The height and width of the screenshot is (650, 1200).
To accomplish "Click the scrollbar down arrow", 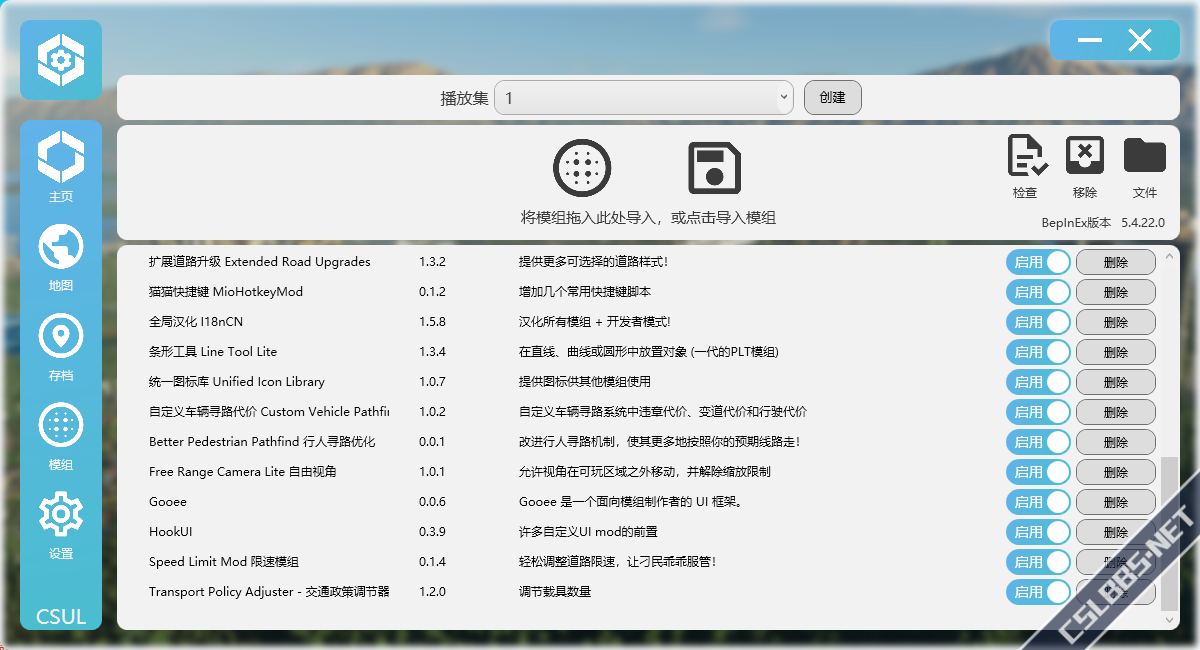I will point(1170,620).
